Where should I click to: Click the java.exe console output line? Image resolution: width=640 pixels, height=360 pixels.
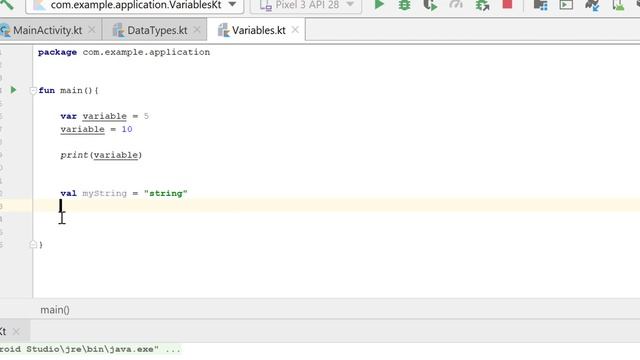(90, 349)
